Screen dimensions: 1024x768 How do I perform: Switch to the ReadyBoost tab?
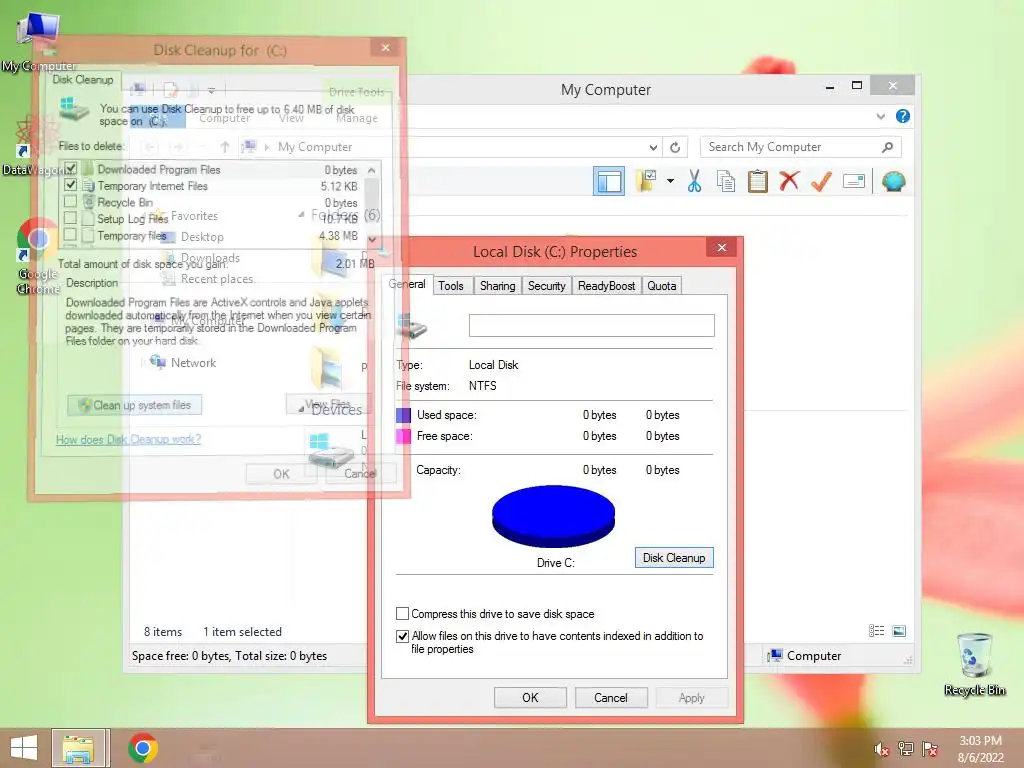pyautogui.click(x=606, y=285)
